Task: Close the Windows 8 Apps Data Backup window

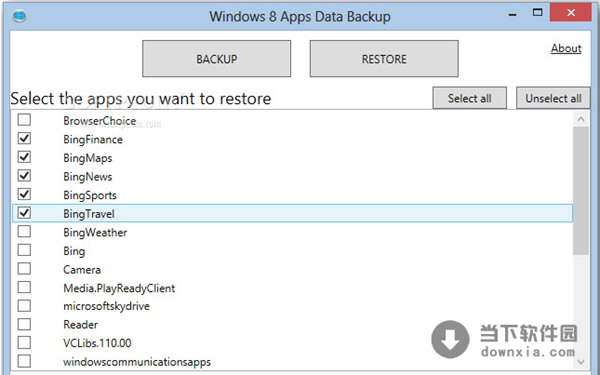Action: [571, 12]
